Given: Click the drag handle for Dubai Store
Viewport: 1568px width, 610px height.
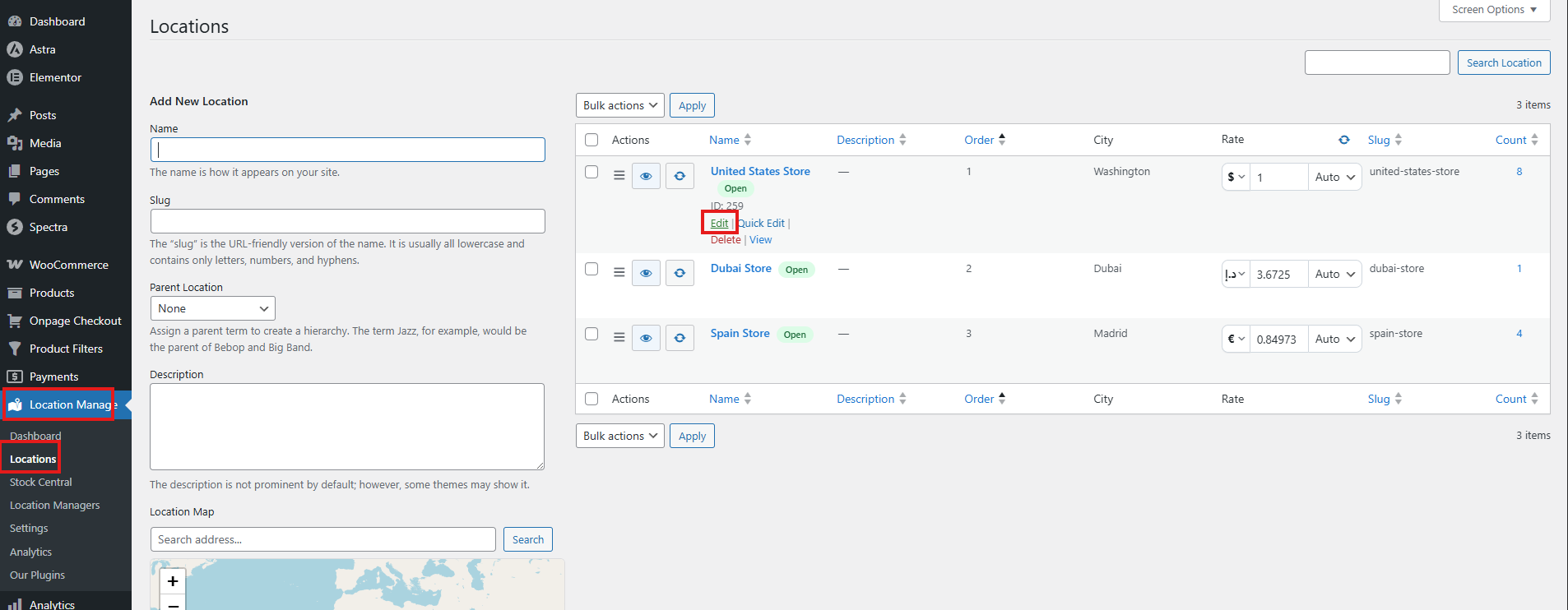Looking at the screenshot, I should coord(619,272).
